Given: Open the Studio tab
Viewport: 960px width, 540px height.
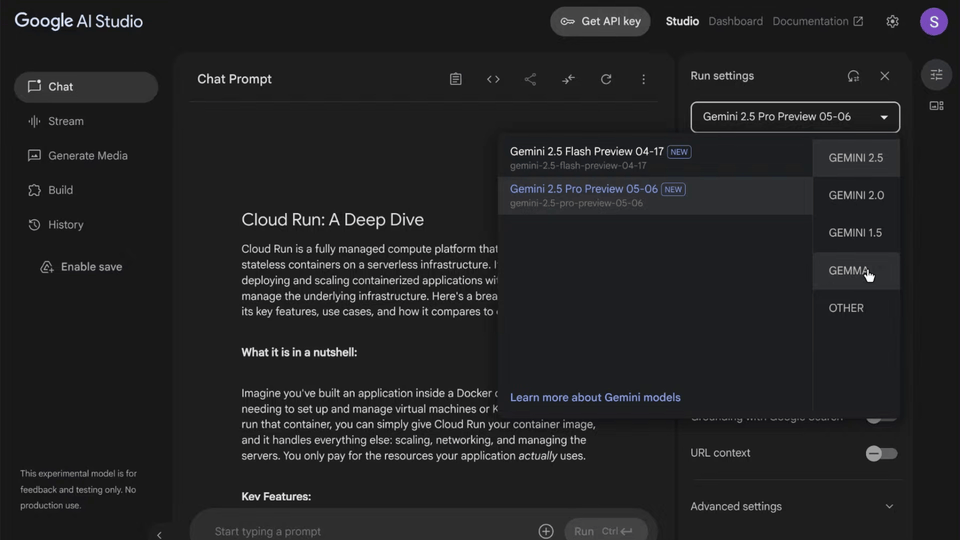Looking at the screenshot, I should click(682, 21).
